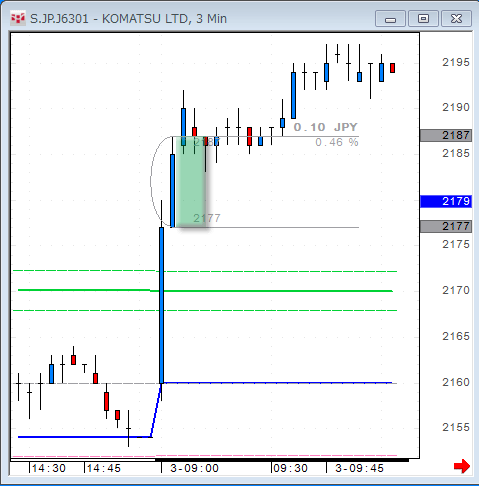This screenshot has height=486, width=479.
Task: Click the 3-09:00 time axis label
Action: [x=194, y=468]
